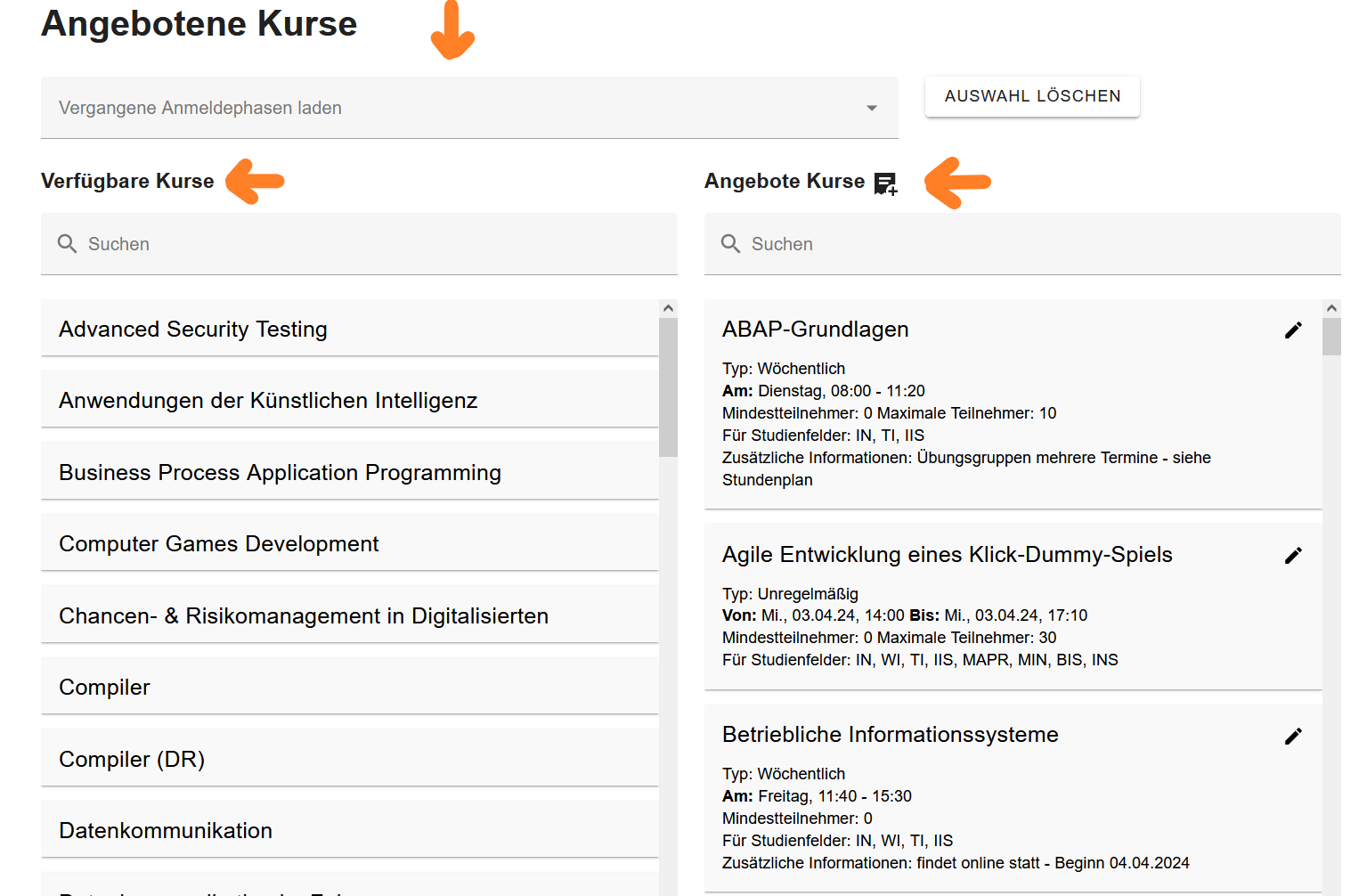Screen dimensions: 1367x896
Task: Click the search magnifier in Angebote Kurse
Action: pos(730,244)
